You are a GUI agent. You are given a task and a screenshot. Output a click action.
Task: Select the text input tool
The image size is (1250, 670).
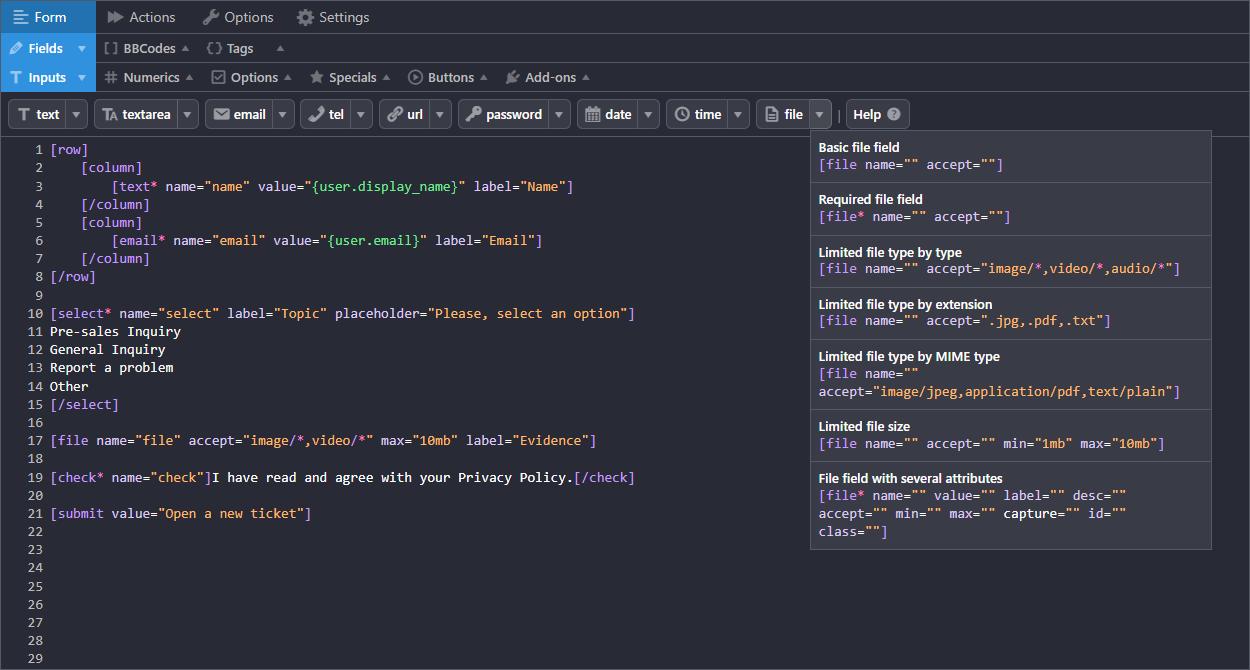click(40, 113)
